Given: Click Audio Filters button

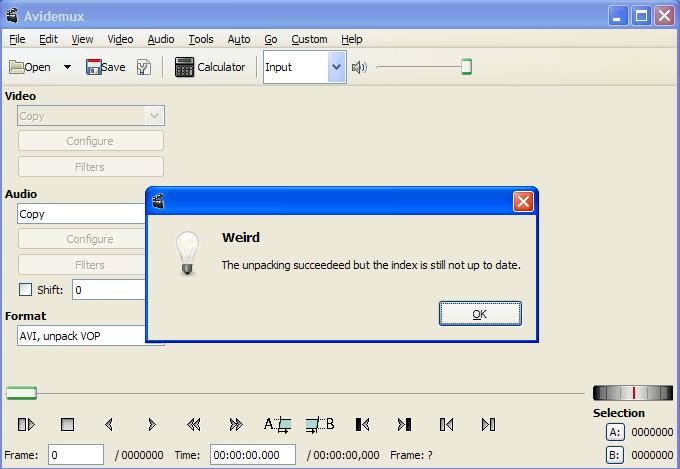Looking at the screenshot, I should pyautogui.click(x=82, y=265).
